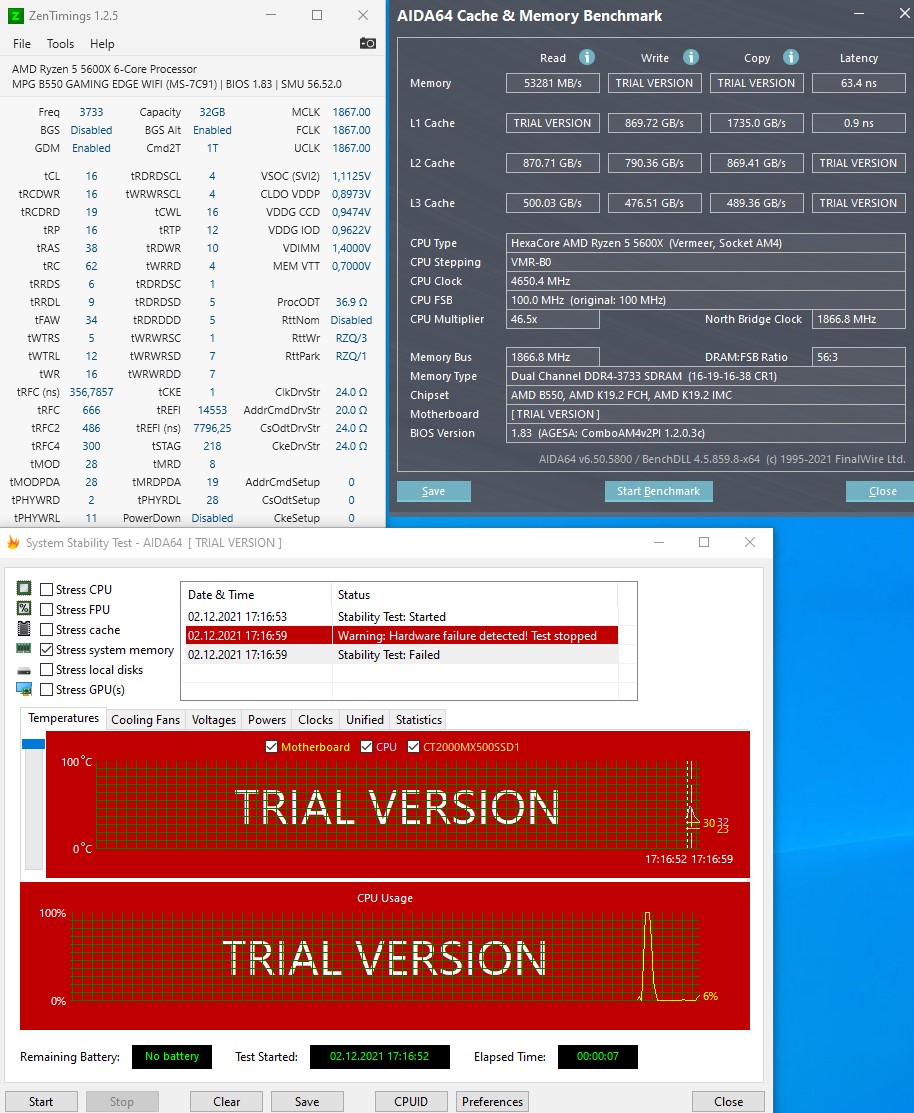The height and width of the screenshot is (1113, 914).
Task: Click the green 'No battery' indicator
Action: [172, 1056]
